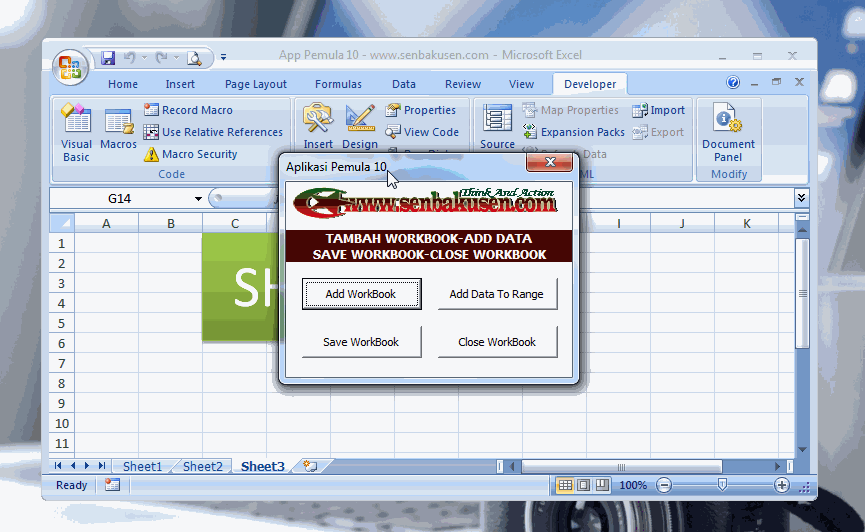Viewport: 865px width, 532px height.
Task: Open the Office Button menu
Action: coord(70,67)
